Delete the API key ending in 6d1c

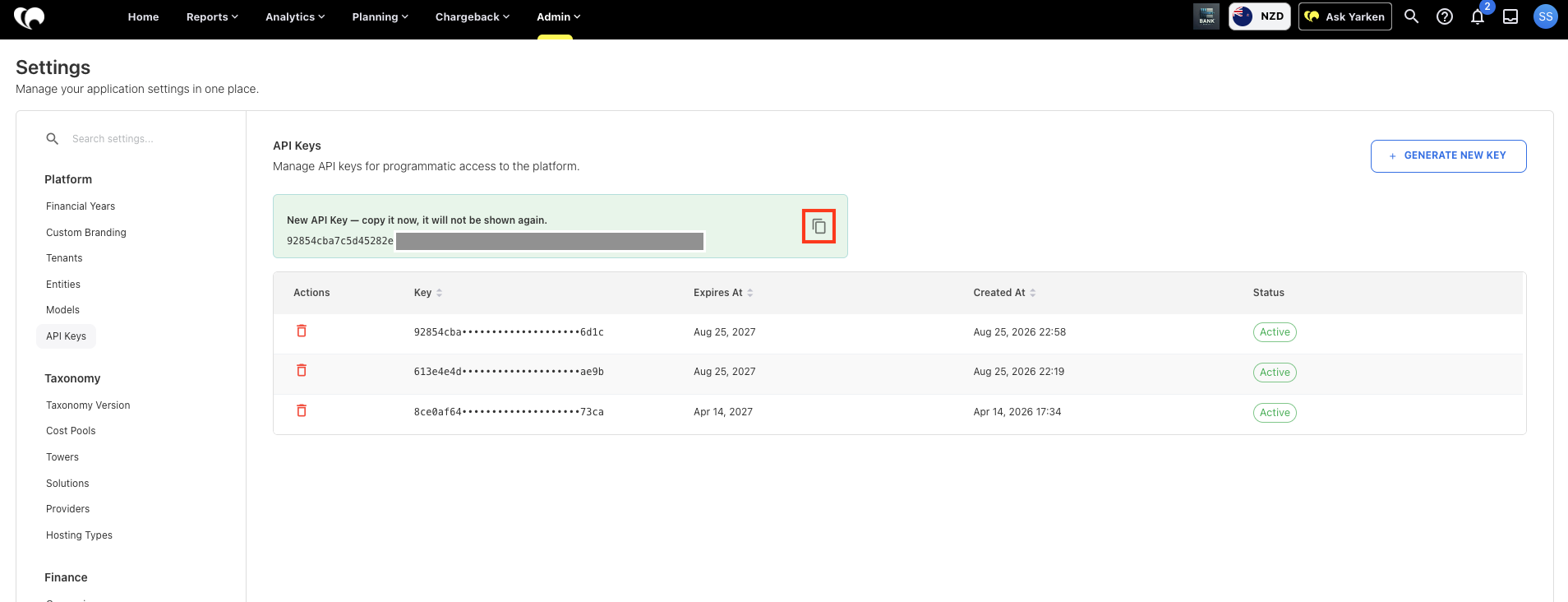(x=302, y=331)
